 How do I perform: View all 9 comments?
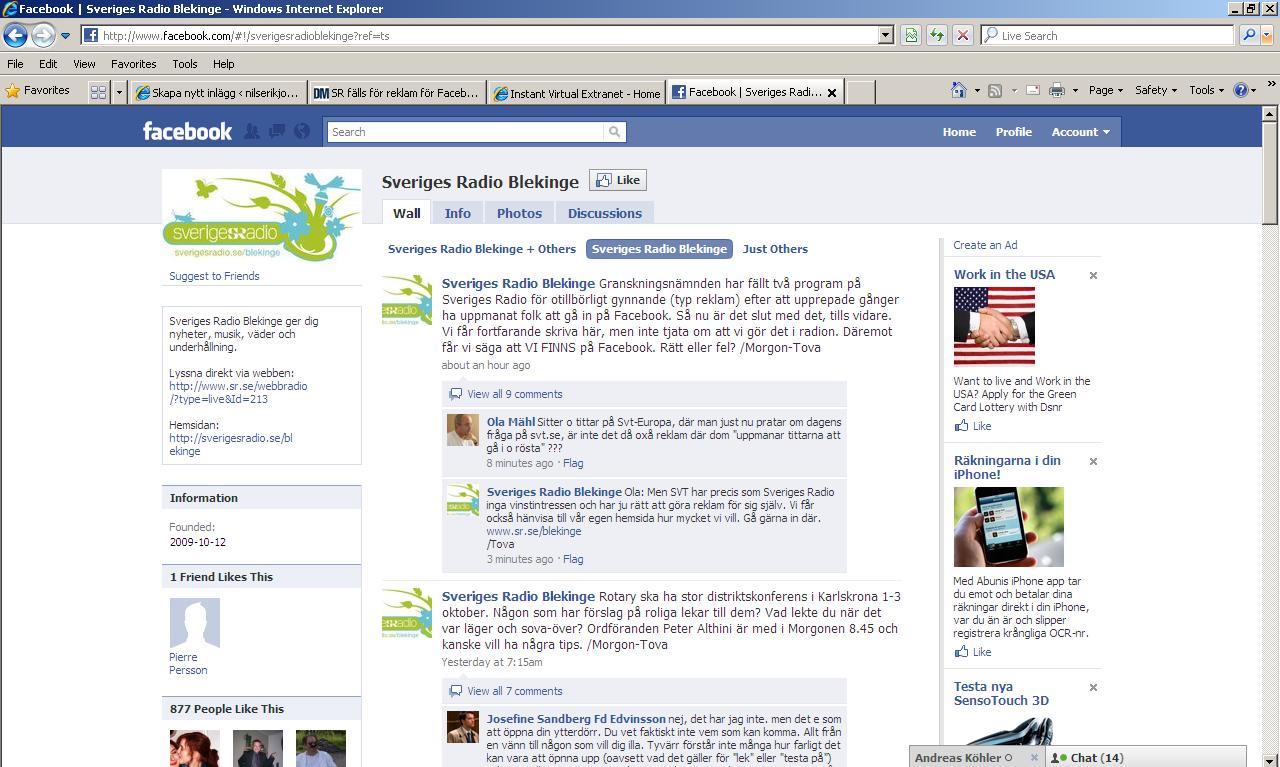[x=515, y=394]
